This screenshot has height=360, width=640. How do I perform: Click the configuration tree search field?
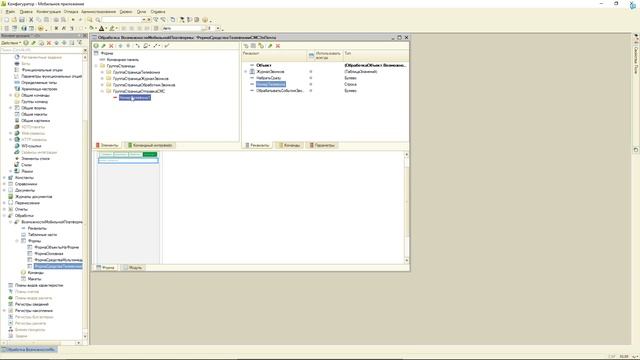click(42, 50)
